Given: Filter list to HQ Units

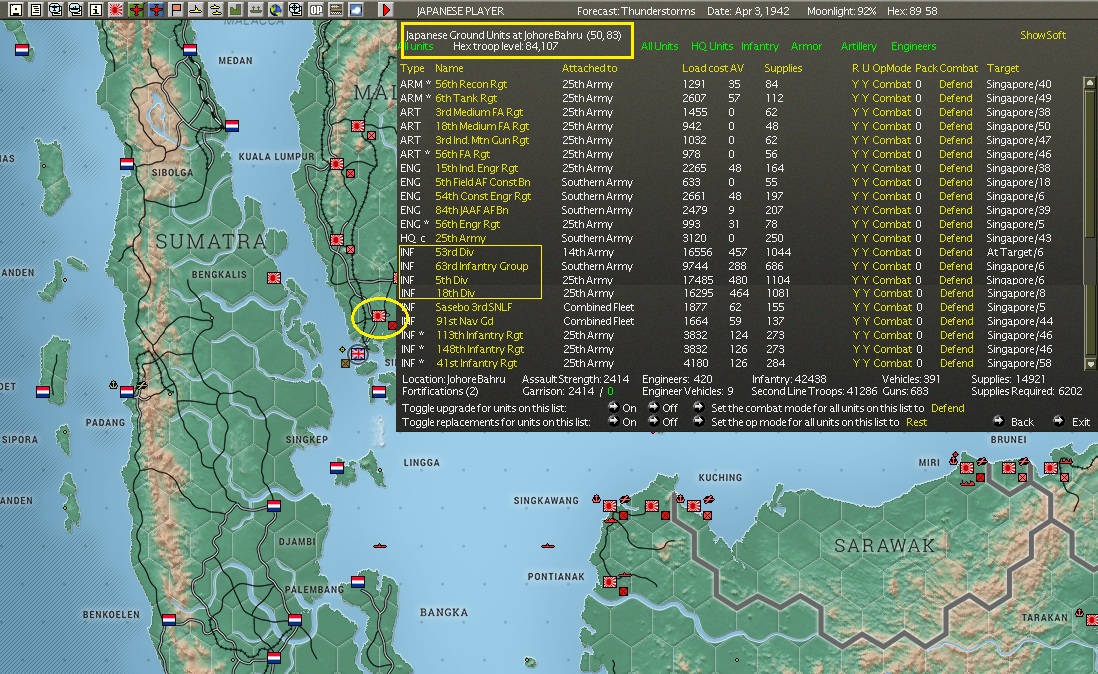Looking at the screenshot, I should coord(711,46).
